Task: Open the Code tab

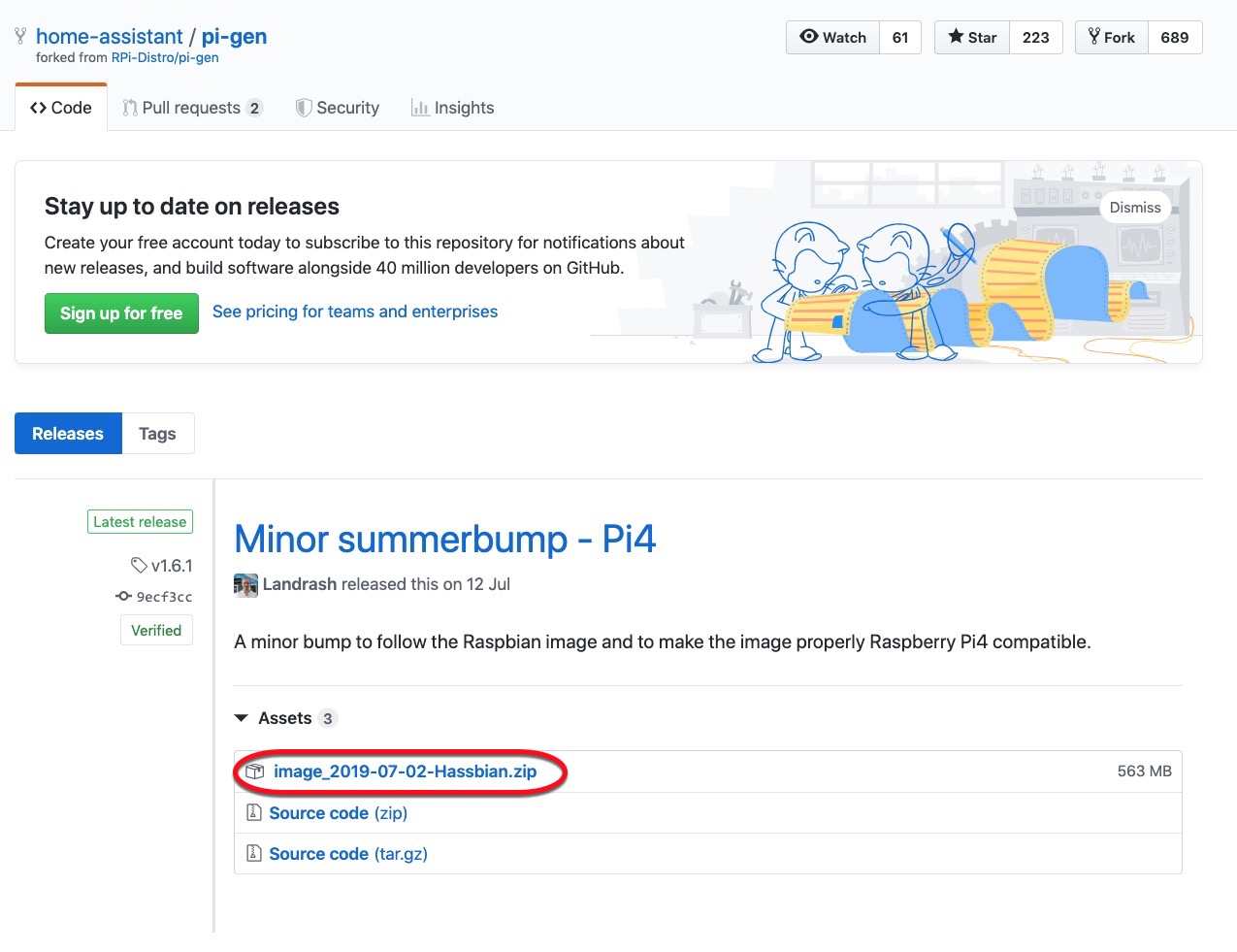Action: coord(61,108)
